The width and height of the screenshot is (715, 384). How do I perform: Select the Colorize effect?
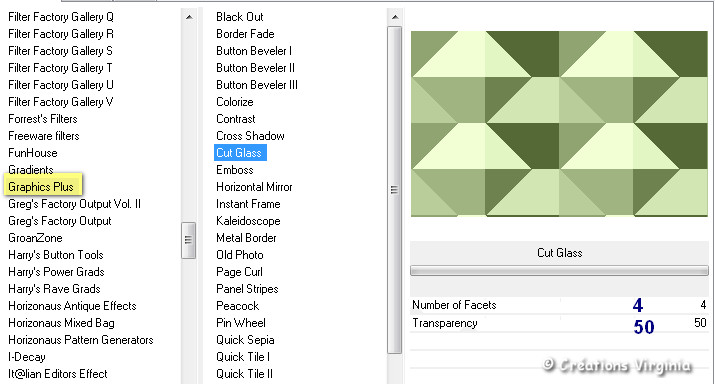click(x=235, y=102)
